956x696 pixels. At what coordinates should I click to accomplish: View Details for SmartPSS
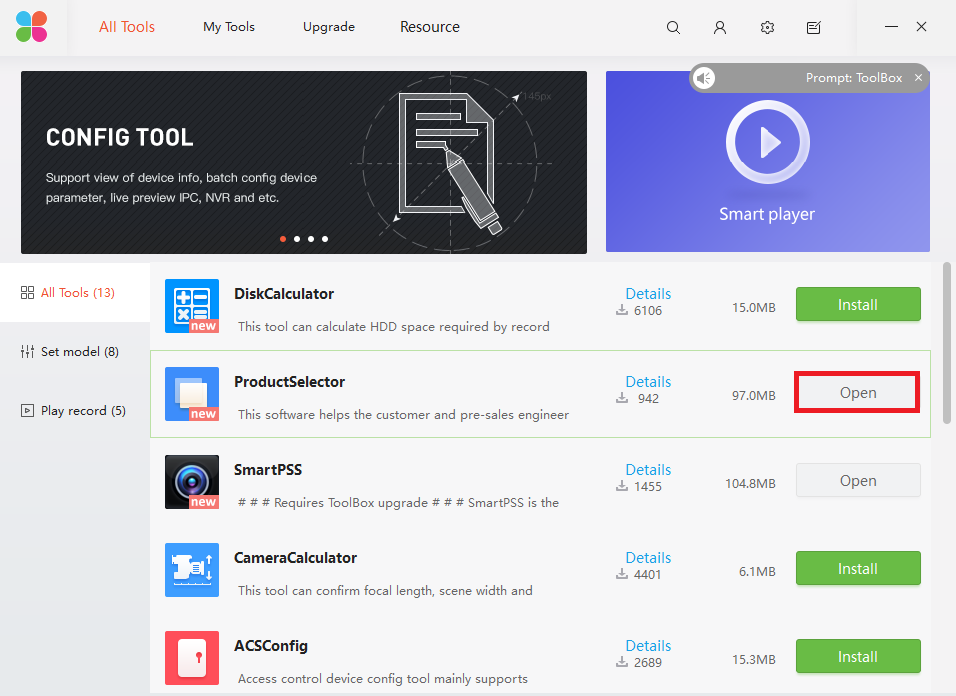(x=648, y=470)
